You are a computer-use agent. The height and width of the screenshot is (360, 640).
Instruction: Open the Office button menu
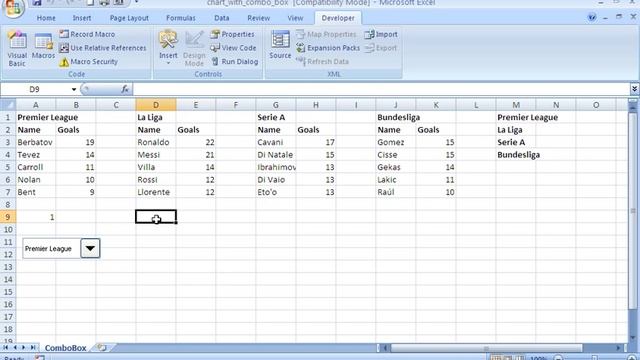click(x=13, y=7)
